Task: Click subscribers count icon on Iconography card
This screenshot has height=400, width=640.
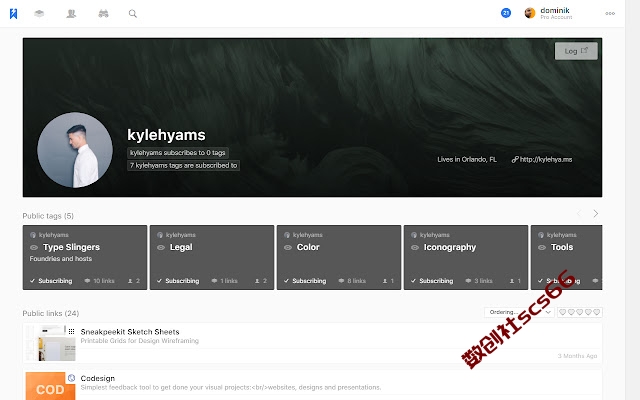Action: click(515, 281)
